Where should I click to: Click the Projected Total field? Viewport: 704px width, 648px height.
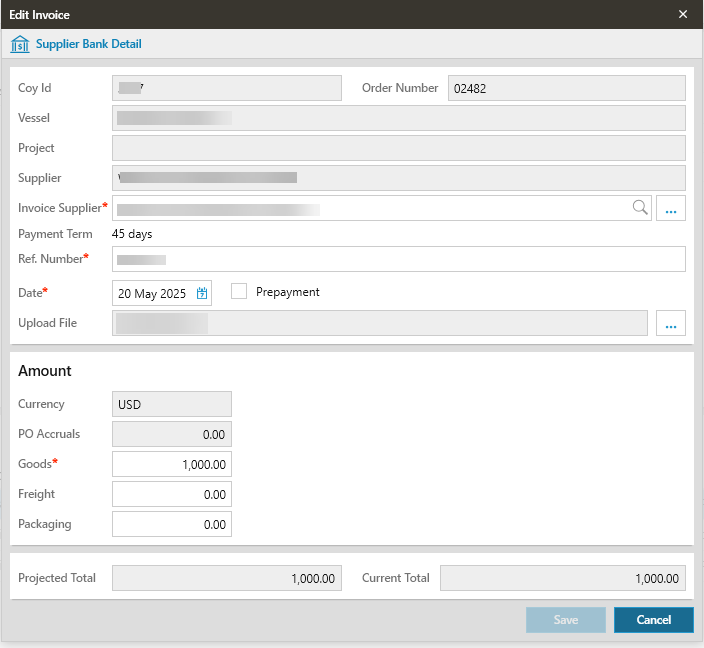227,578
